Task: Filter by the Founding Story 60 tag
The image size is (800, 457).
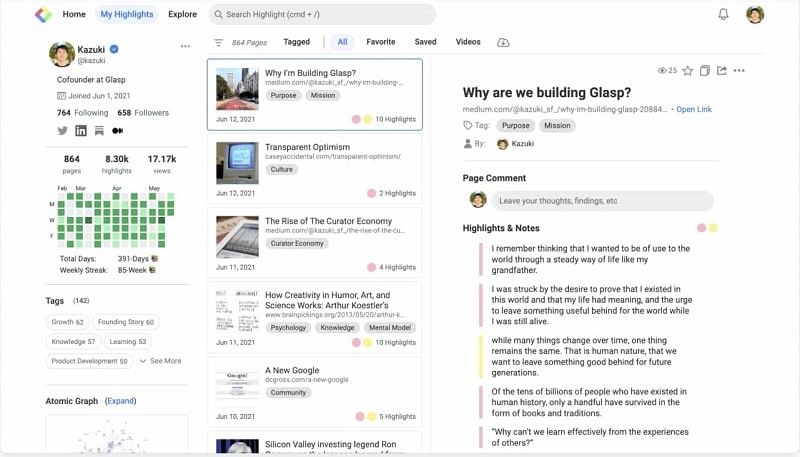Action: point(126,322)
